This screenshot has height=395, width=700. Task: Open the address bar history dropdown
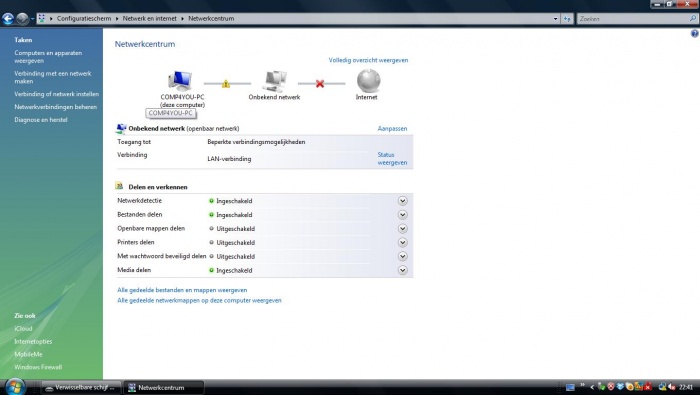coord(555,19)
